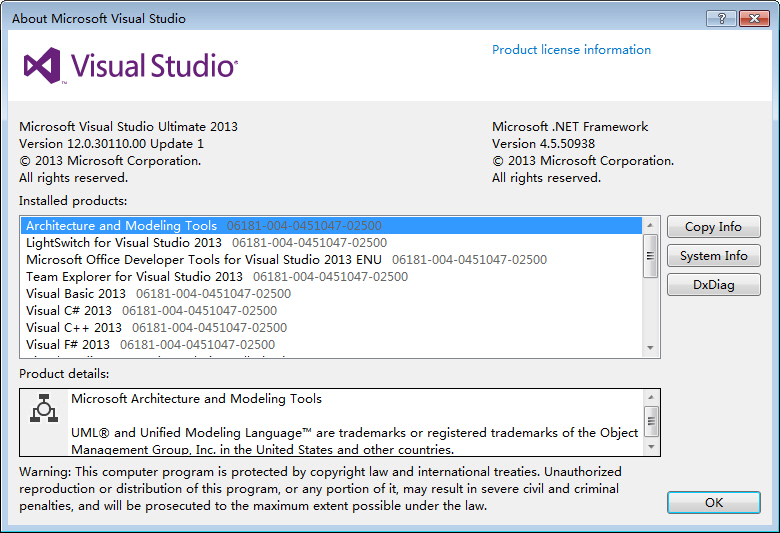
Task: Click the help question mark button
Action: [x=722, y=19]
